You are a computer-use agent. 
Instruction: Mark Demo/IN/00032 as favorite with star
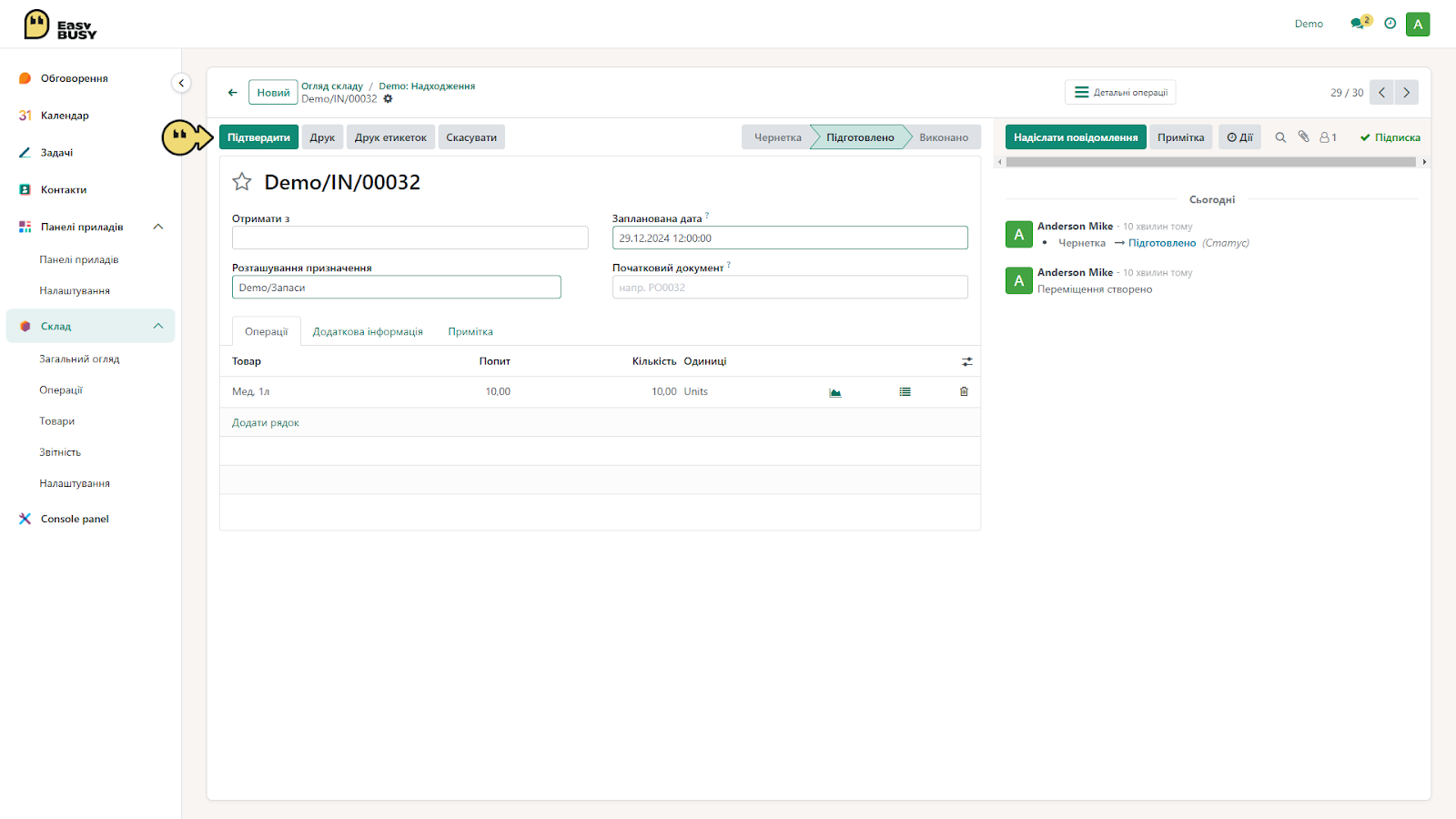[x=242, y=182]
